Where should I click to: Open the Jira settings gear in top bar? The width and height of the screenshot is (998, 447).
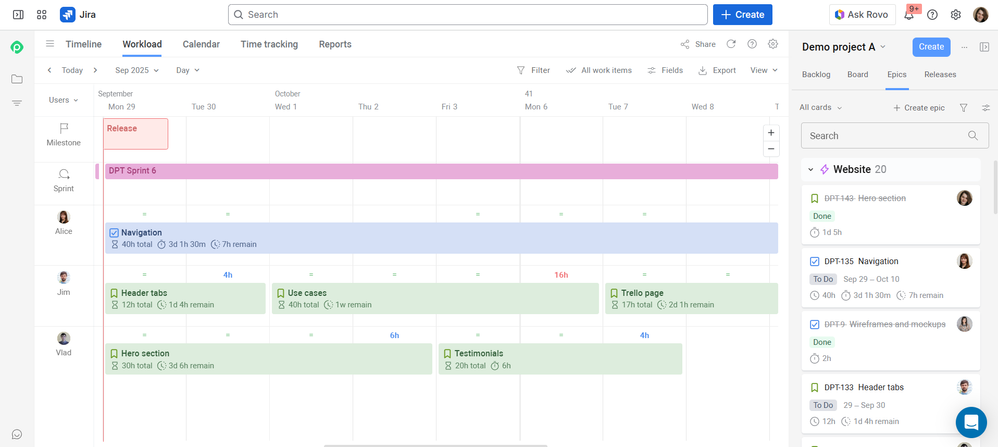(x=955, y=15)
